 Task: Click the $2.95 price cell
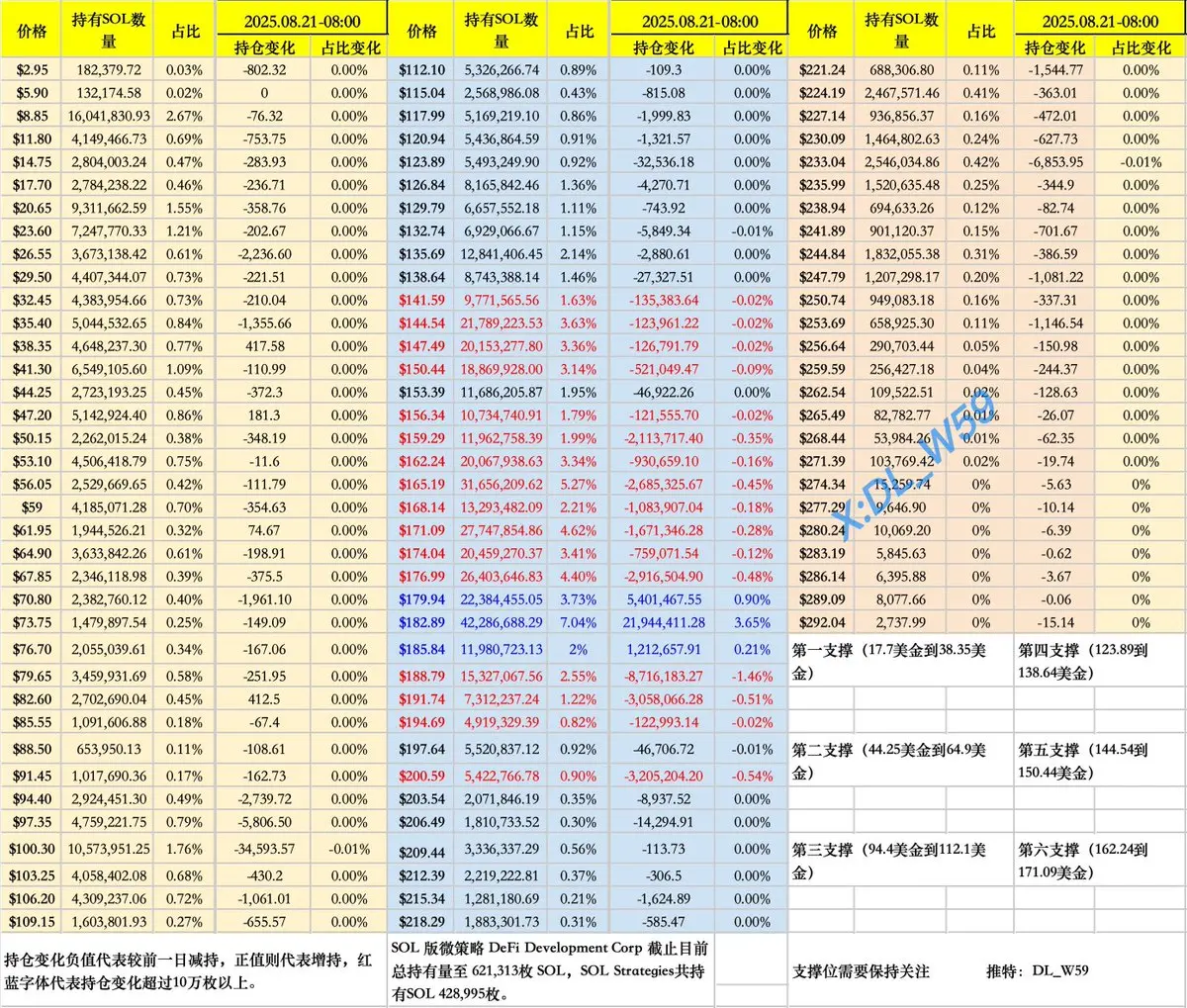click(x=32, y=70)
